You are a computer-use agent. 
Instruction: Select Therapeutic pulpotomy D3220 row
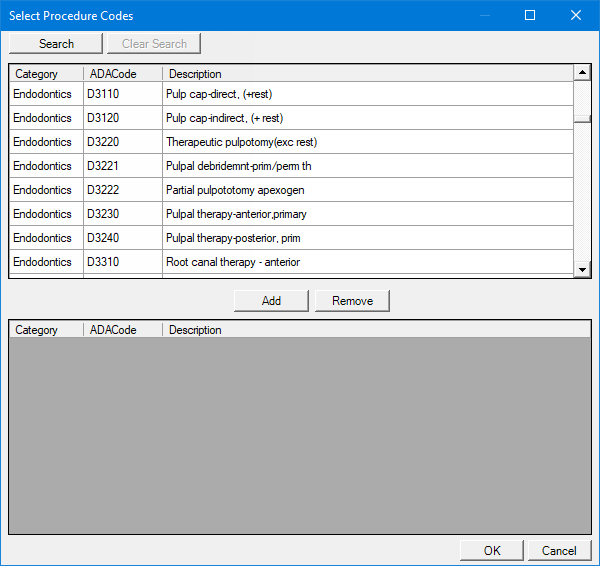(291, 142)
